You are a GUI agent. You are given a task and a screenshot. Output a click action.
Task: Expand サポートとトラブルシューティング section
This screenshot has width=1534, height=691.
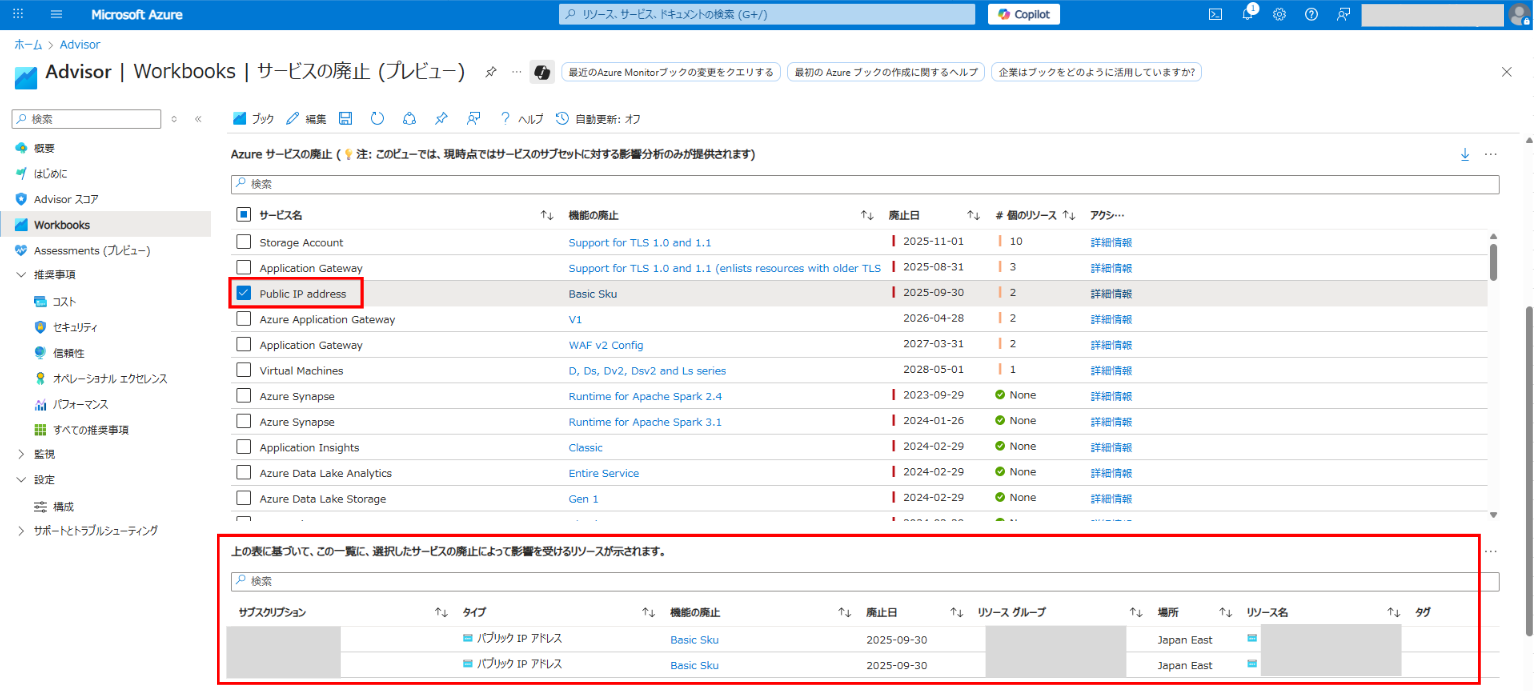click(22, 531)
